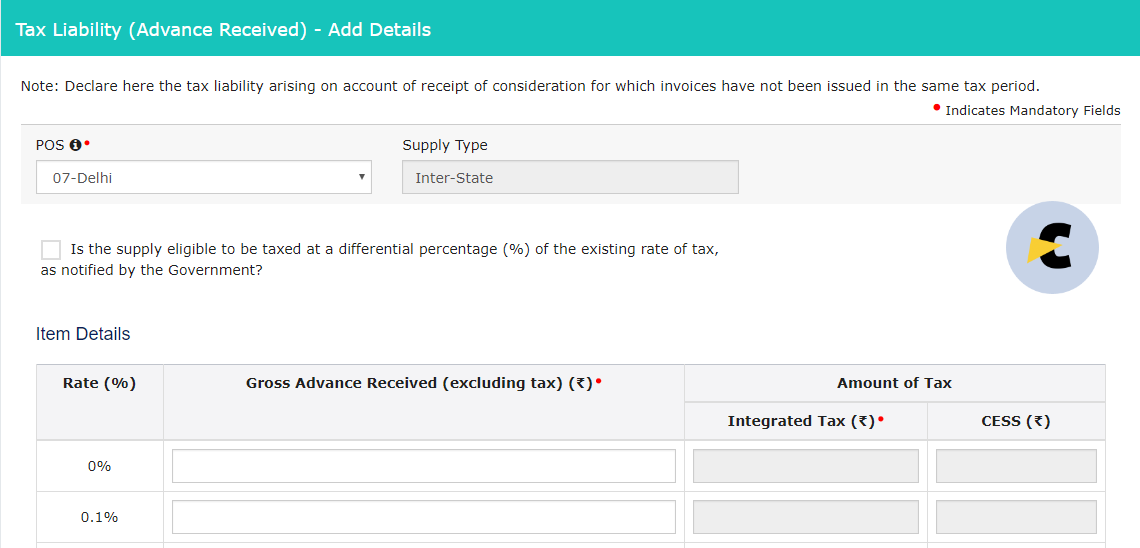The image size is (1140, 548).
Task: Click the CESS (₹) sub-header
Action: [1016, 421]
